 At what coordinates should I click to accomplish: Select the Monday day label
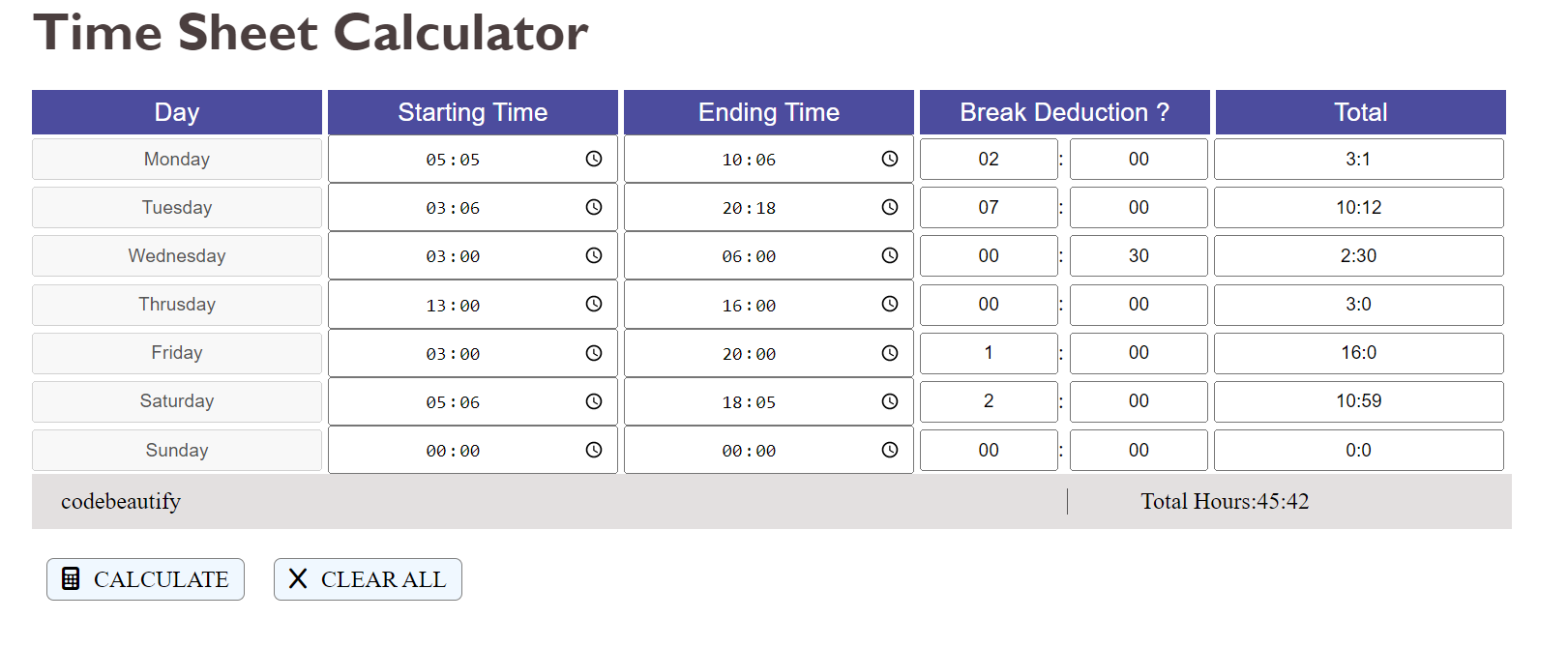pos(177,159)
